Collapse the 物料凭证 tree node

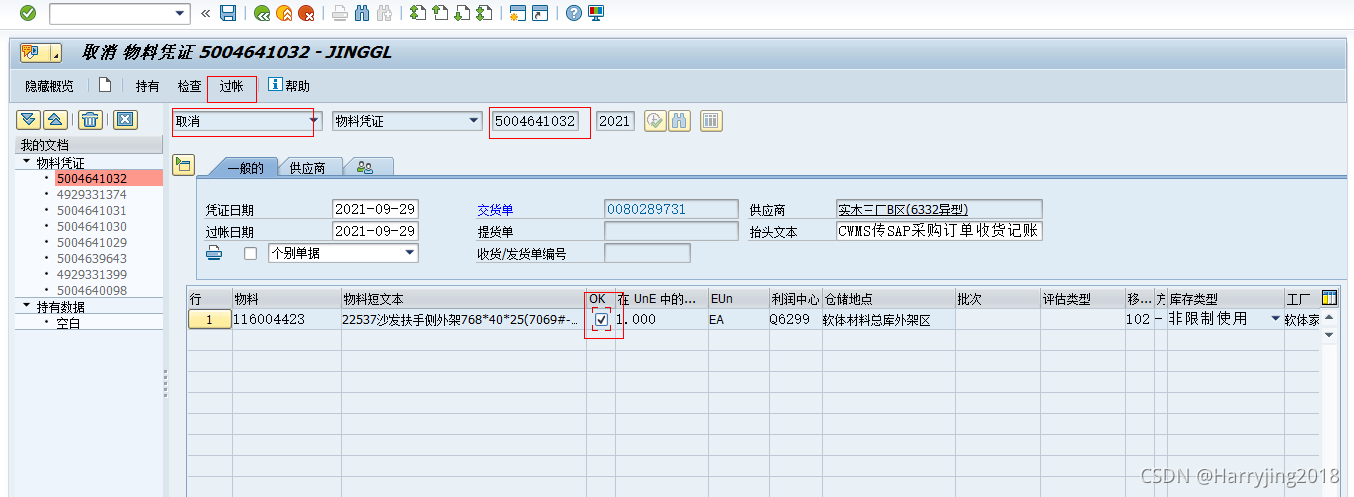coord(27,161)
